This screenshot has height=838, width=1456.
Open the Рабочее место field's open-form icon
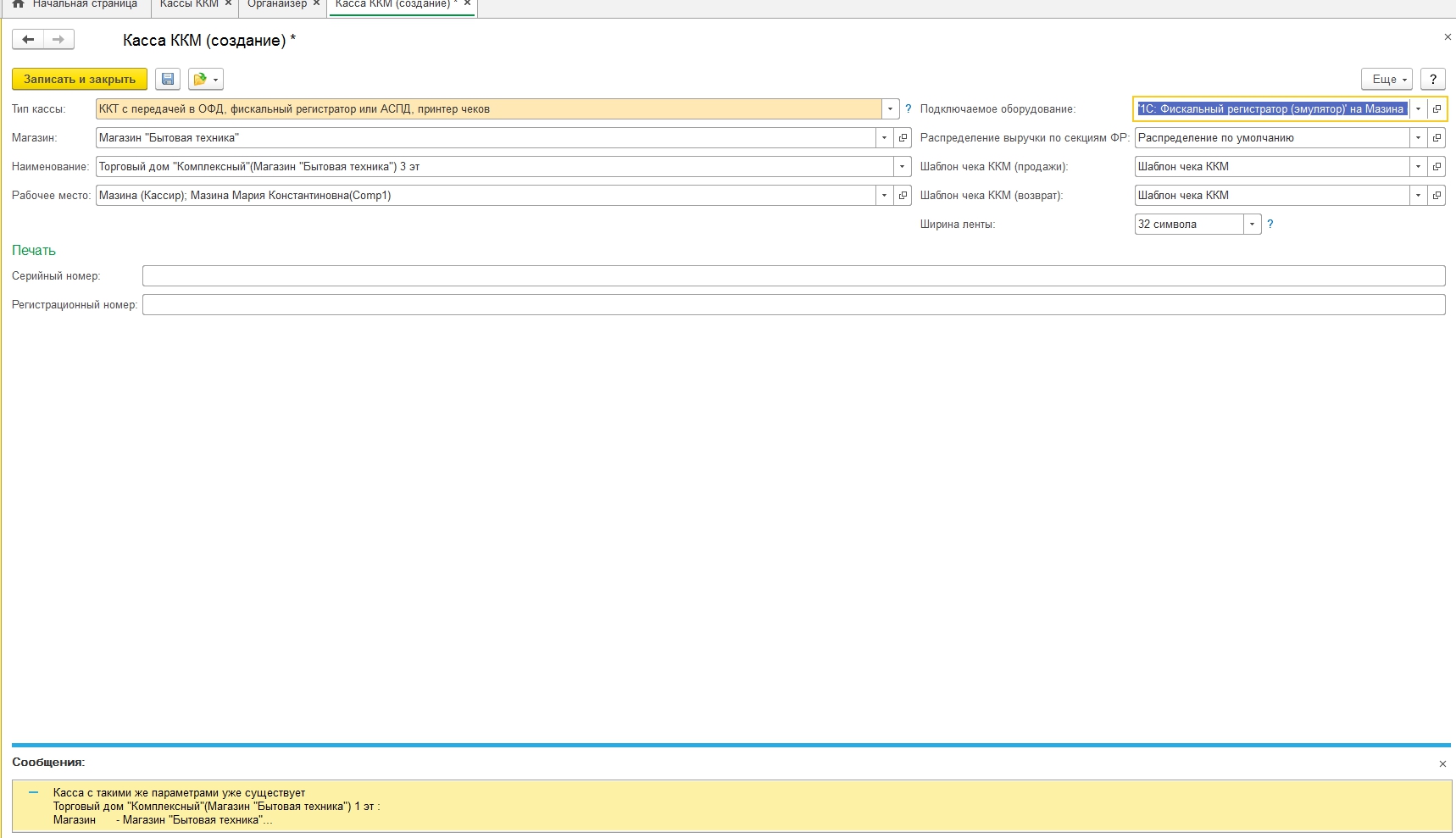tap(903, 195)
